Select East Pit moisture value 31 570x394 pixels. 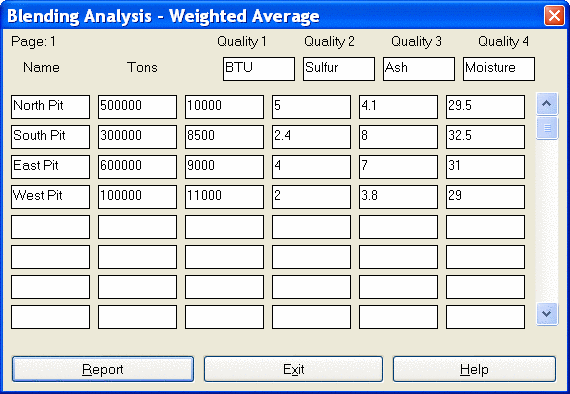point(485,167)
